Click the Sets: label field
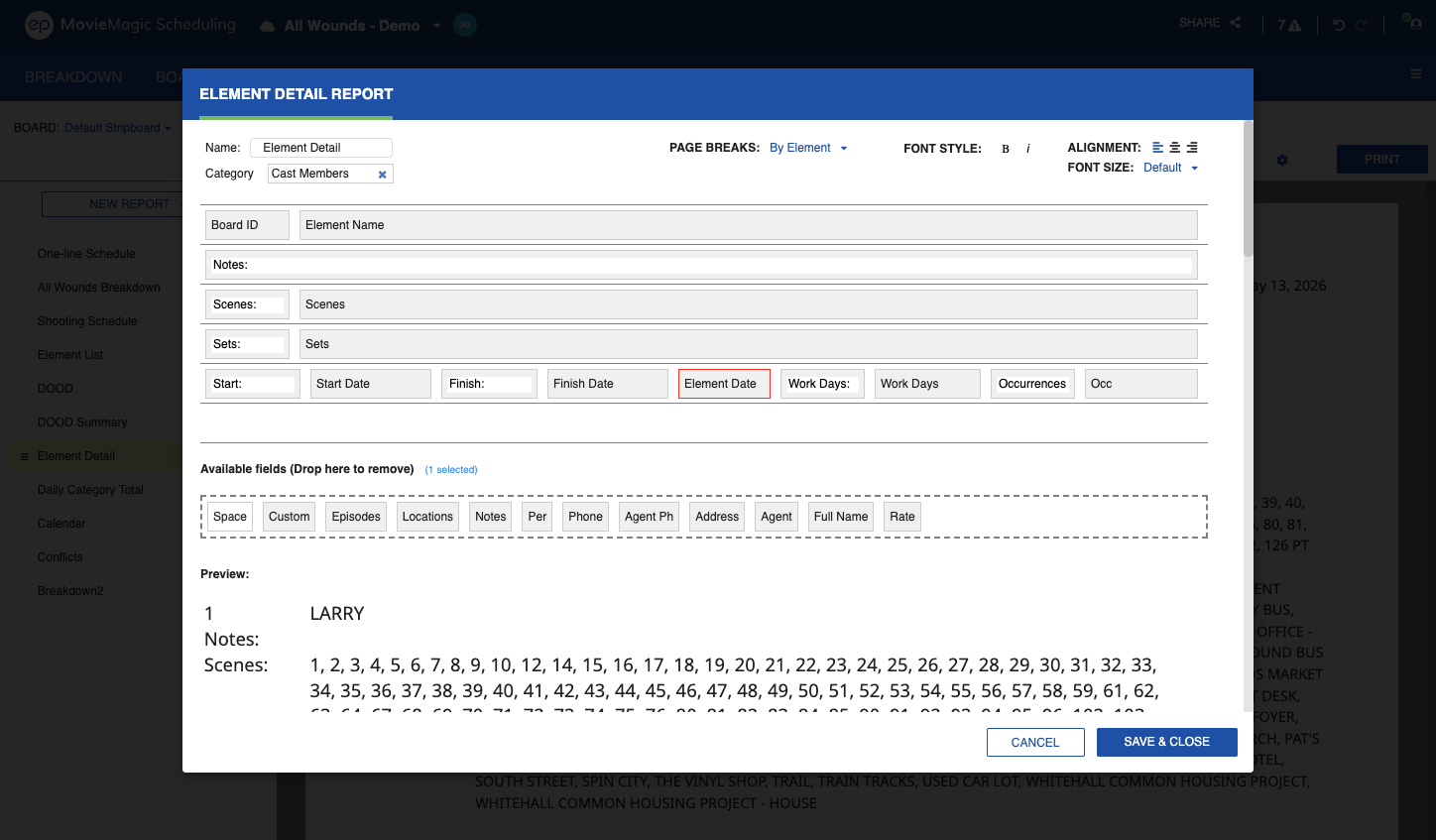Viewport: 1436px width, 840px height. click(247, 344)
